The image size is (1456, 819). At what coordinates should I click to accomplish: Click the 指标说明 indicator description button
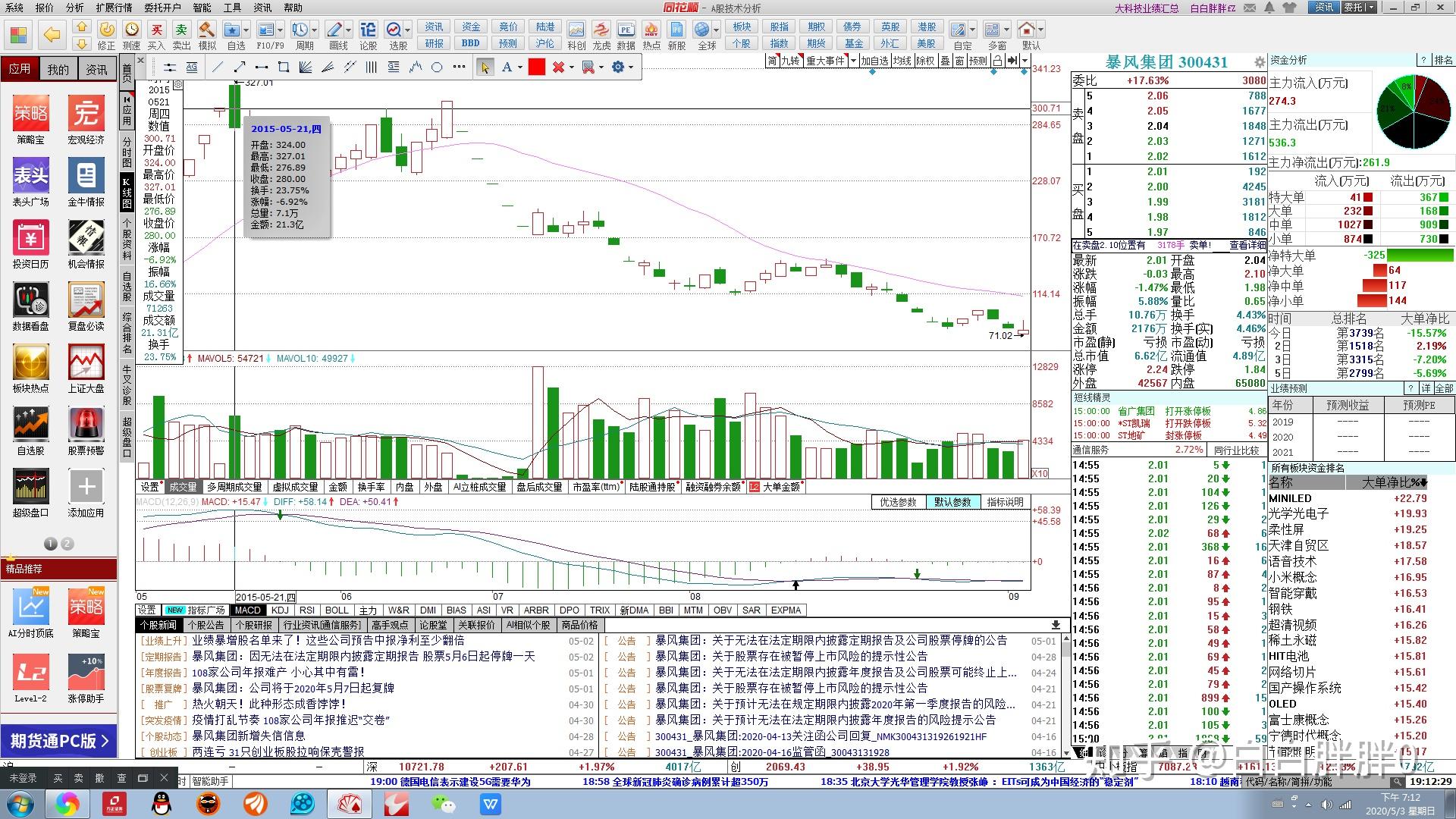coord(1005,502)
